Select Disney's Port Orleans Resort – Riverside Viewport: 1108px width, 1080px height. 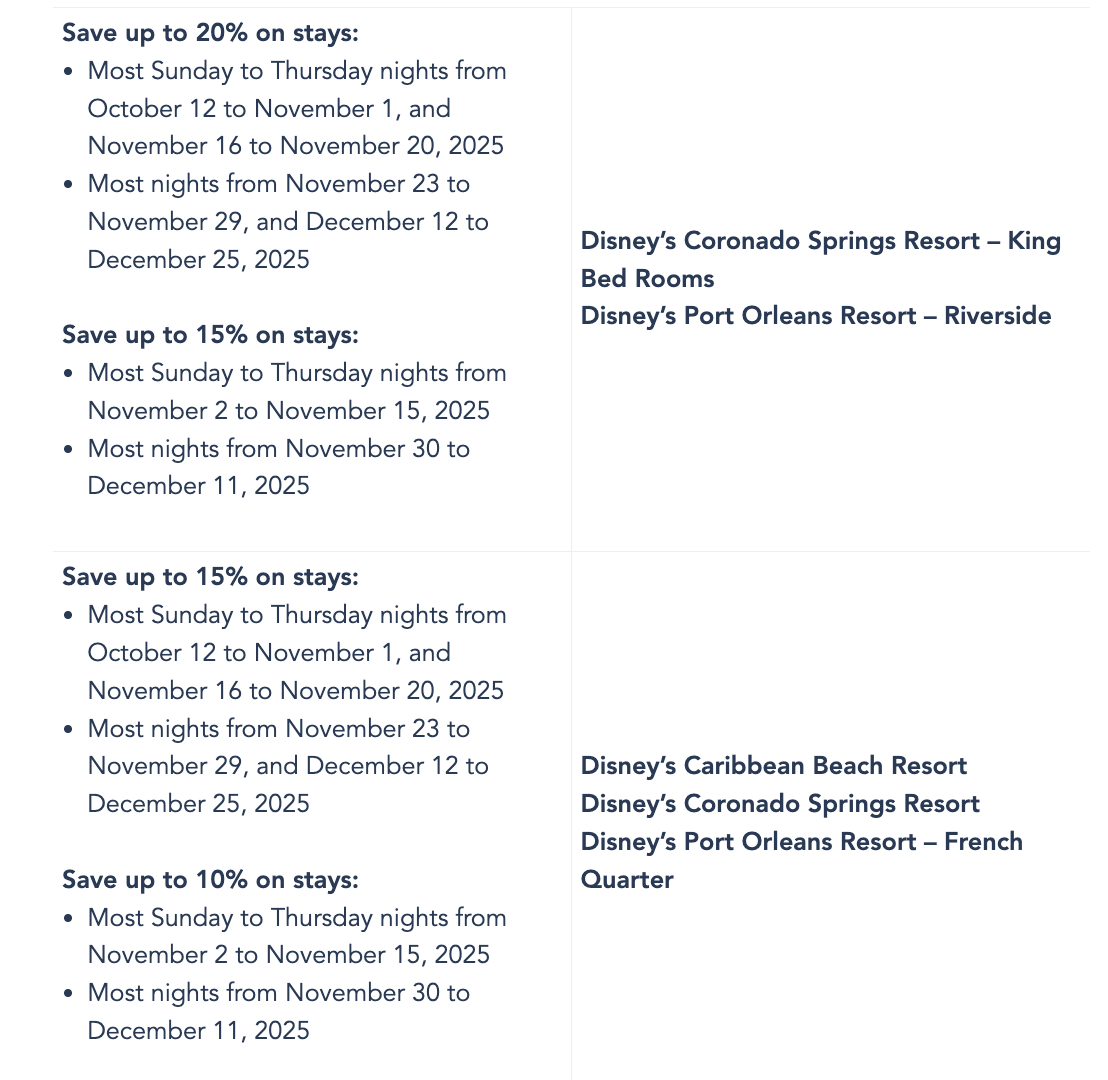(x=816, y=316)
